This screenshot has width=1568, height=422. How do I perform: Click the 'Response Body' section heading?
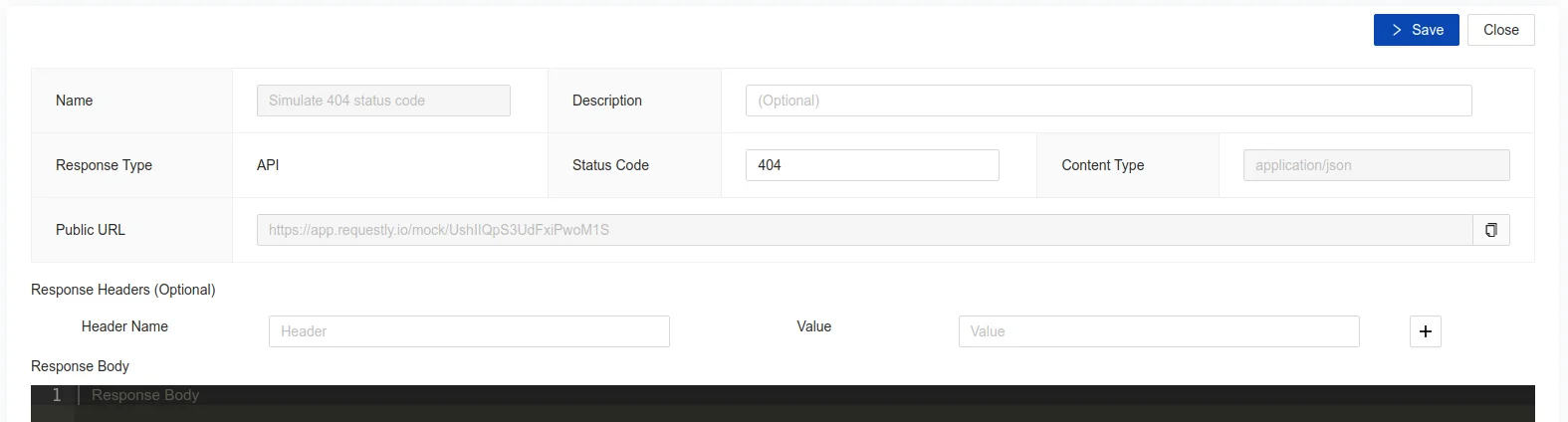tap(80, 366)
